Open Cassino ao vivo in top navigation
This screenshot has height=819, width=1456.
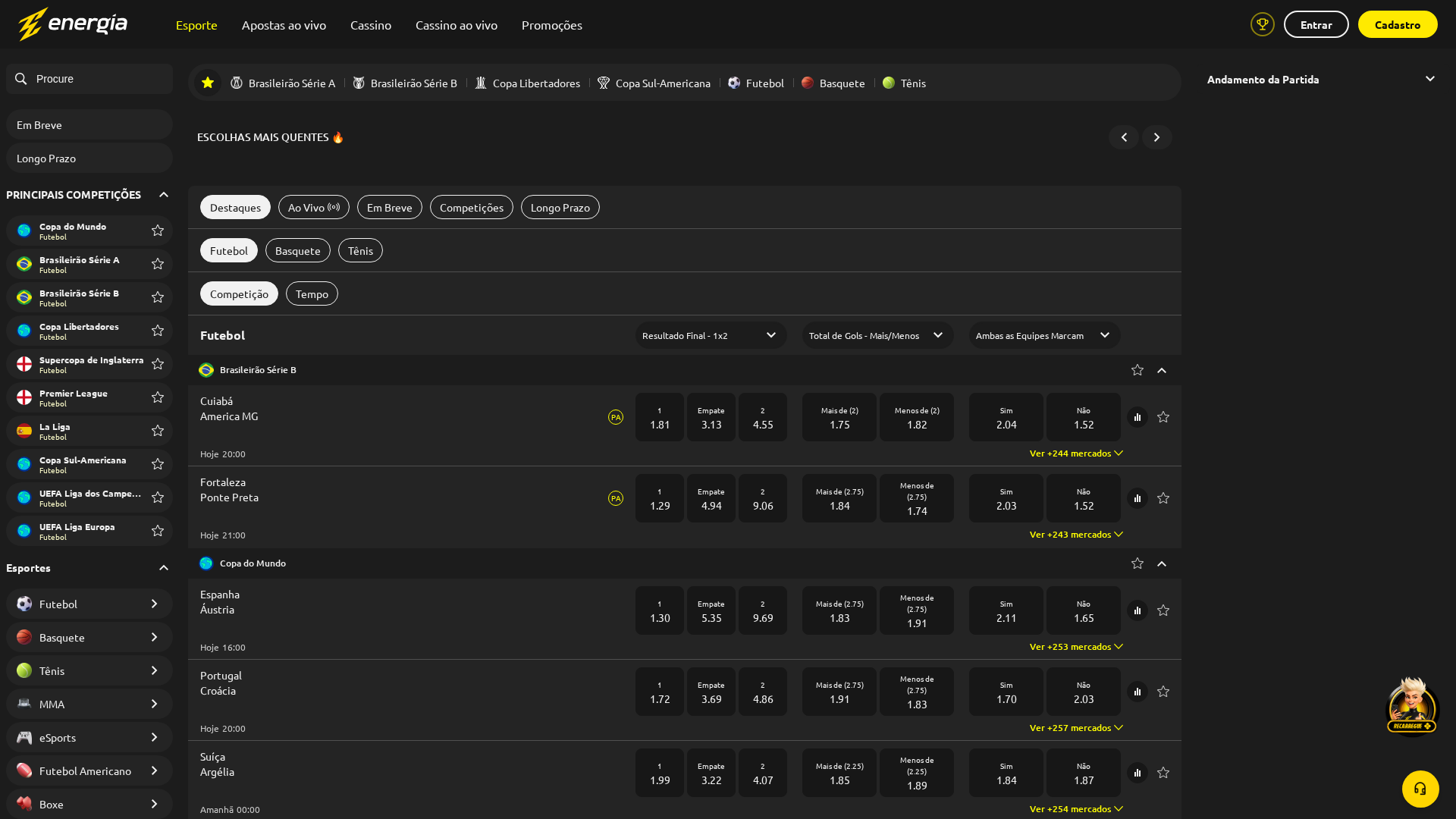[x=457, y=25]
